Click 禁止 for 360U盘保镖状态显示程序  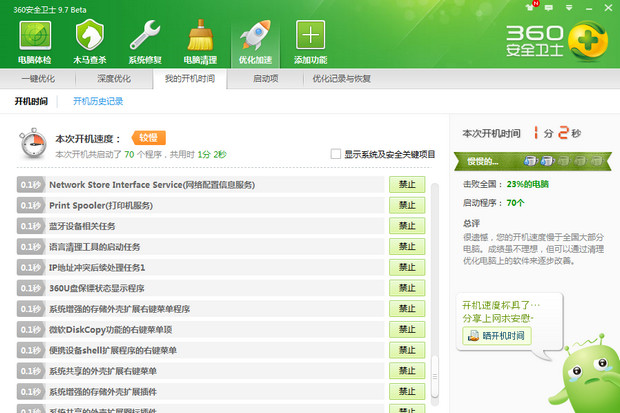(x=406, y=288)
